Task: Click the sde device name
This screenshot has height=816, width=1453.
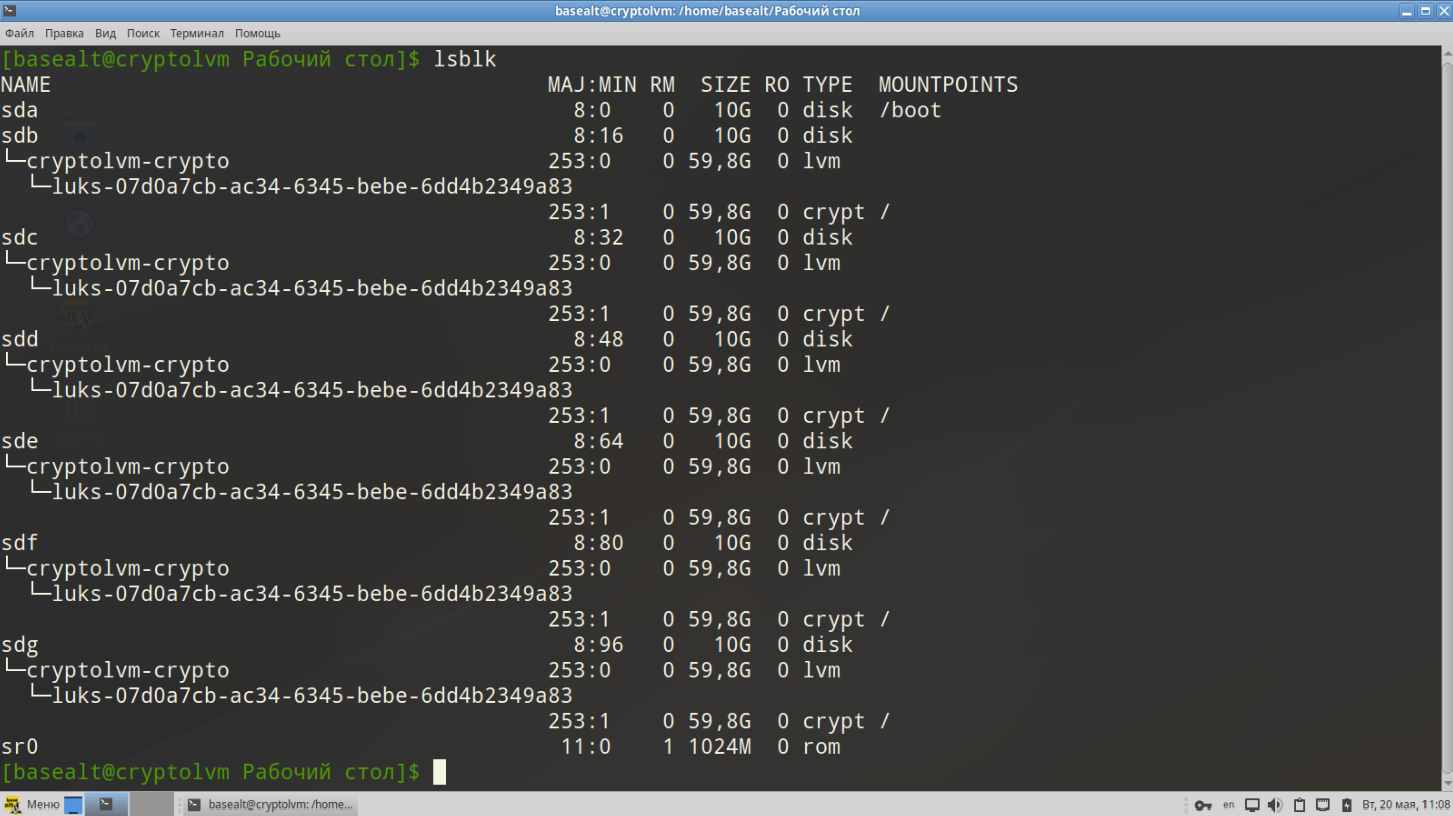Action: click(20, 441)
